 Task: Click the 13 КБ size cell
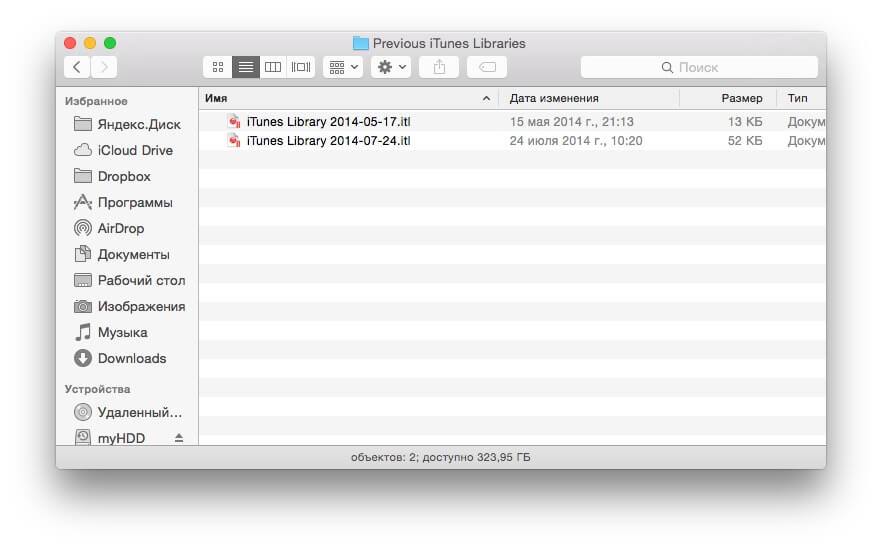[x=745, y=122]
